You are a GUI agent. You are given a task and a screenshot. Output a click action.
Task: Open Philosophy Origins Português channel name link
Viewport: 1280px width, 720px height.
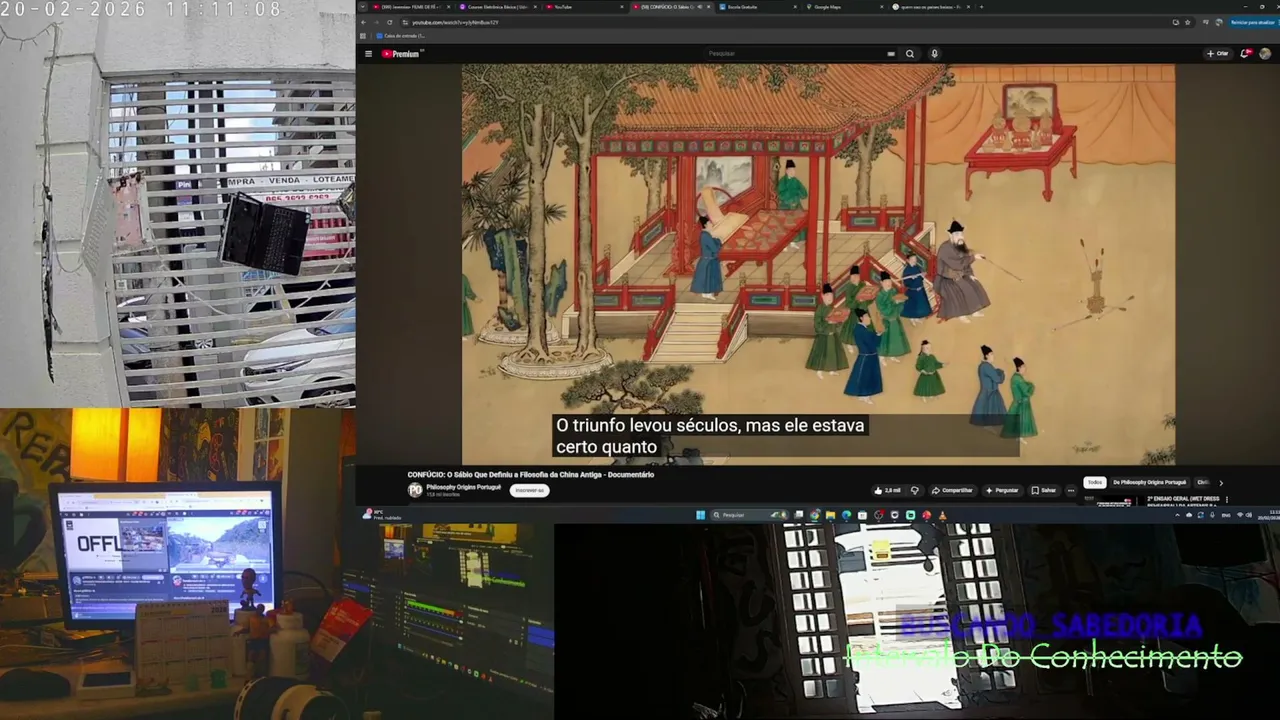[463, 487]
